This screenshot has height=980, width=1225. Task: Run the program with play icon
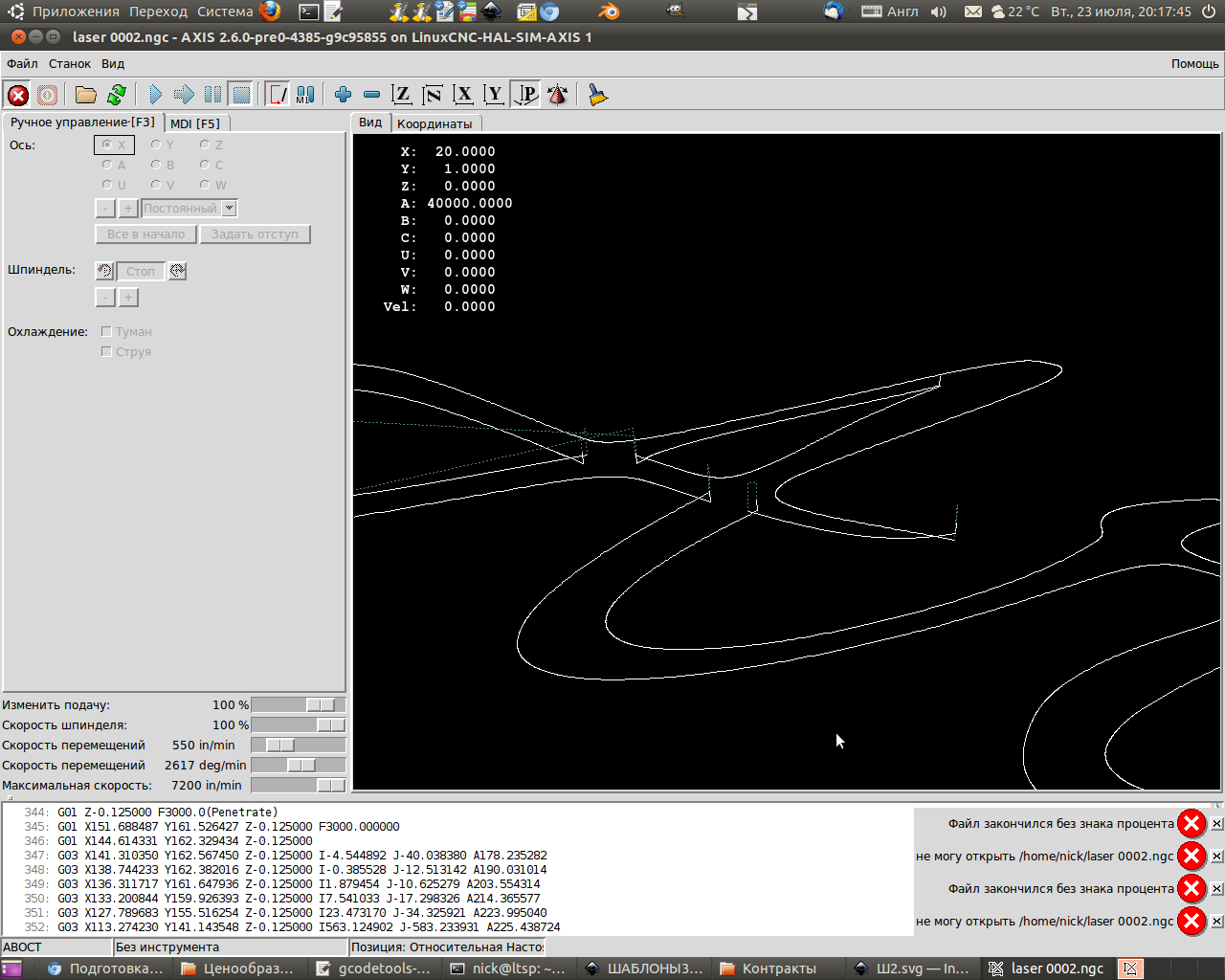click(155, 95)
